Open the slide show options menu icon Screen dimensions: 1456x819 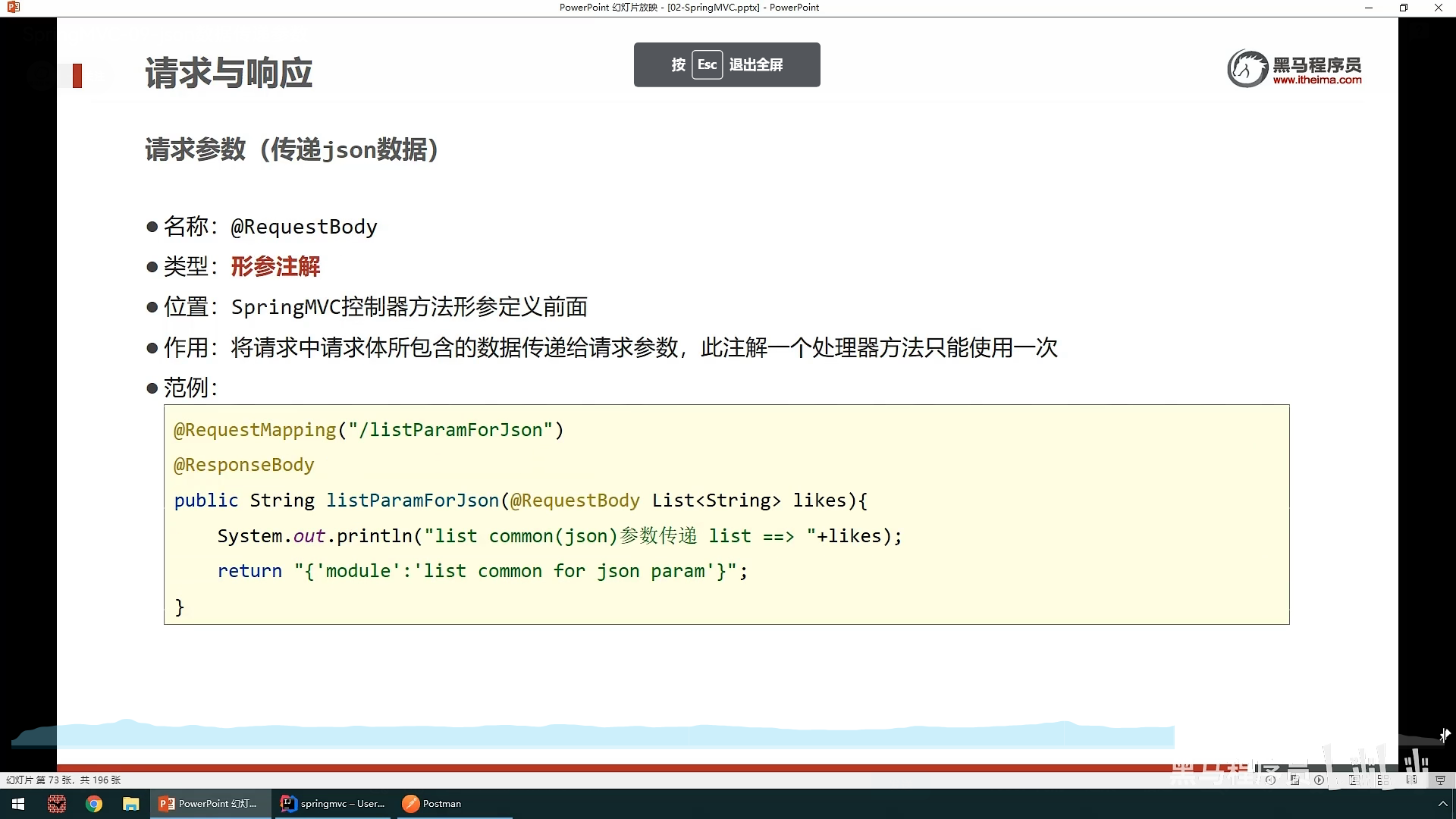click(1294, 780)
